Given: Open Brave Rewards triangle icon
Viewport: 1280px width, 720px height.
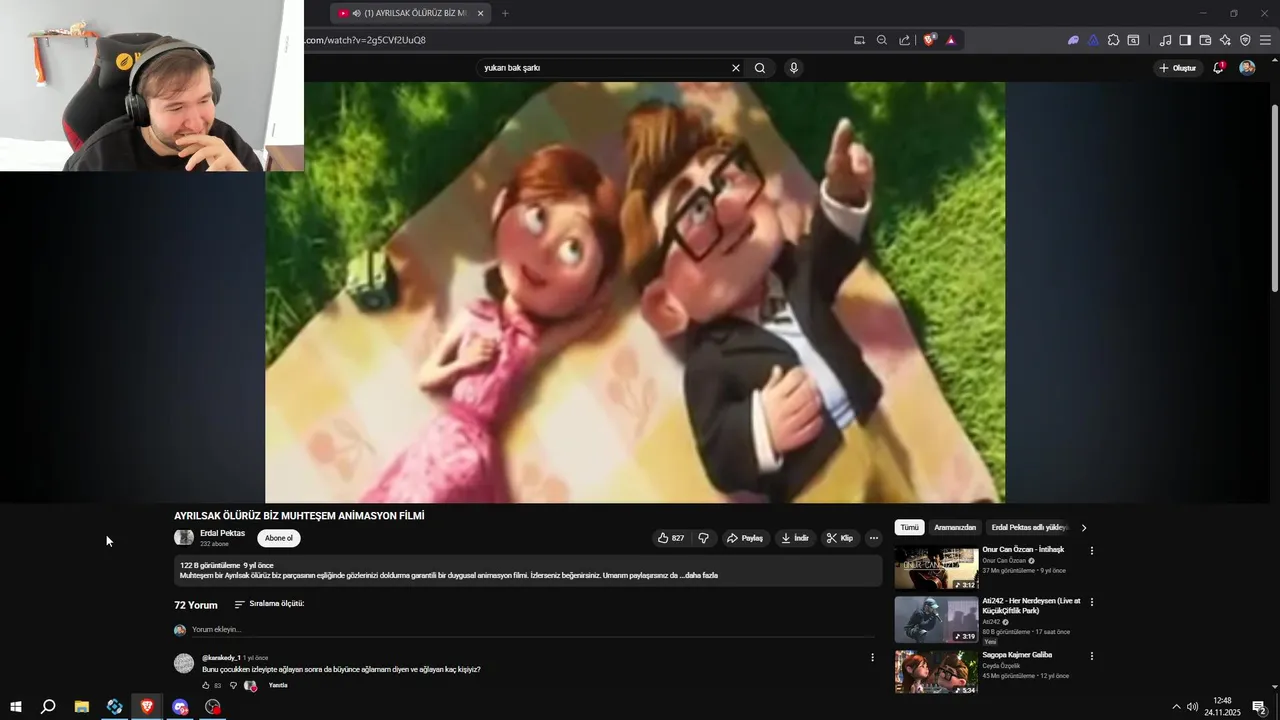Looking at the screenshot, I should (x=951, y=40).
